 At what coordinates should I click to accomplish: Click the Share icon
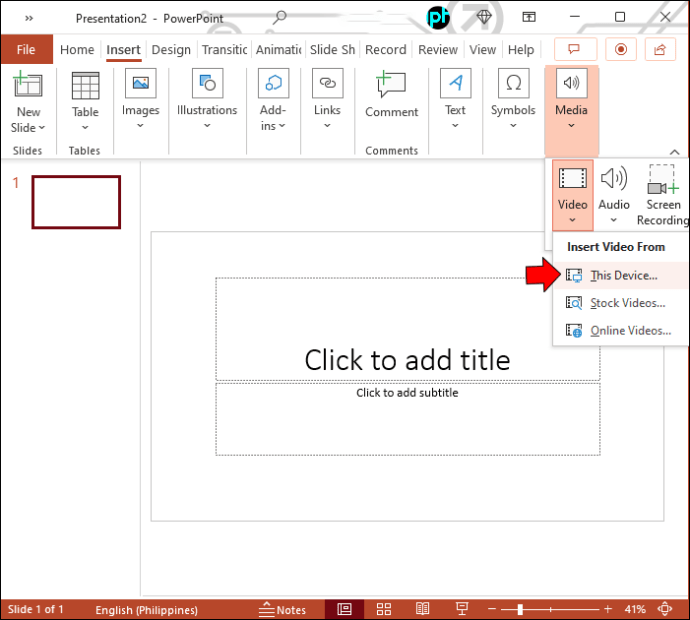pyautogui.click(x=660, y=49)
